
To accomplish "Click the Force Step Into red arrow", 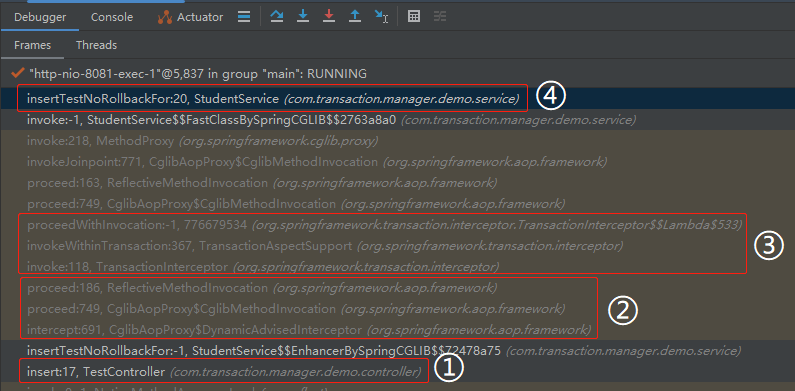I will pos(329,17).
